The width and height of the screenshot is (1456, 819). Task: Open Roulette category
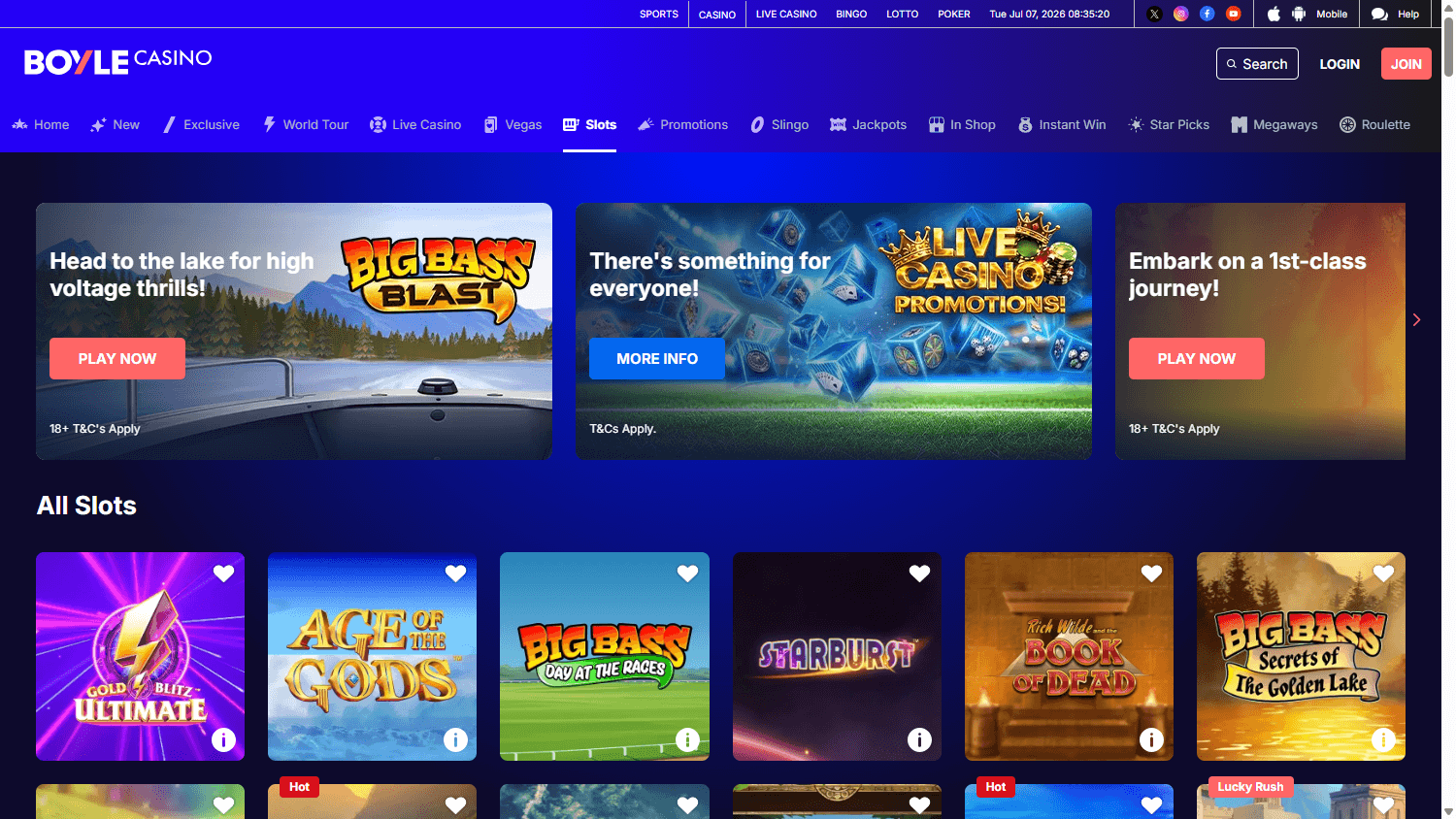[x=1374, y=124]
